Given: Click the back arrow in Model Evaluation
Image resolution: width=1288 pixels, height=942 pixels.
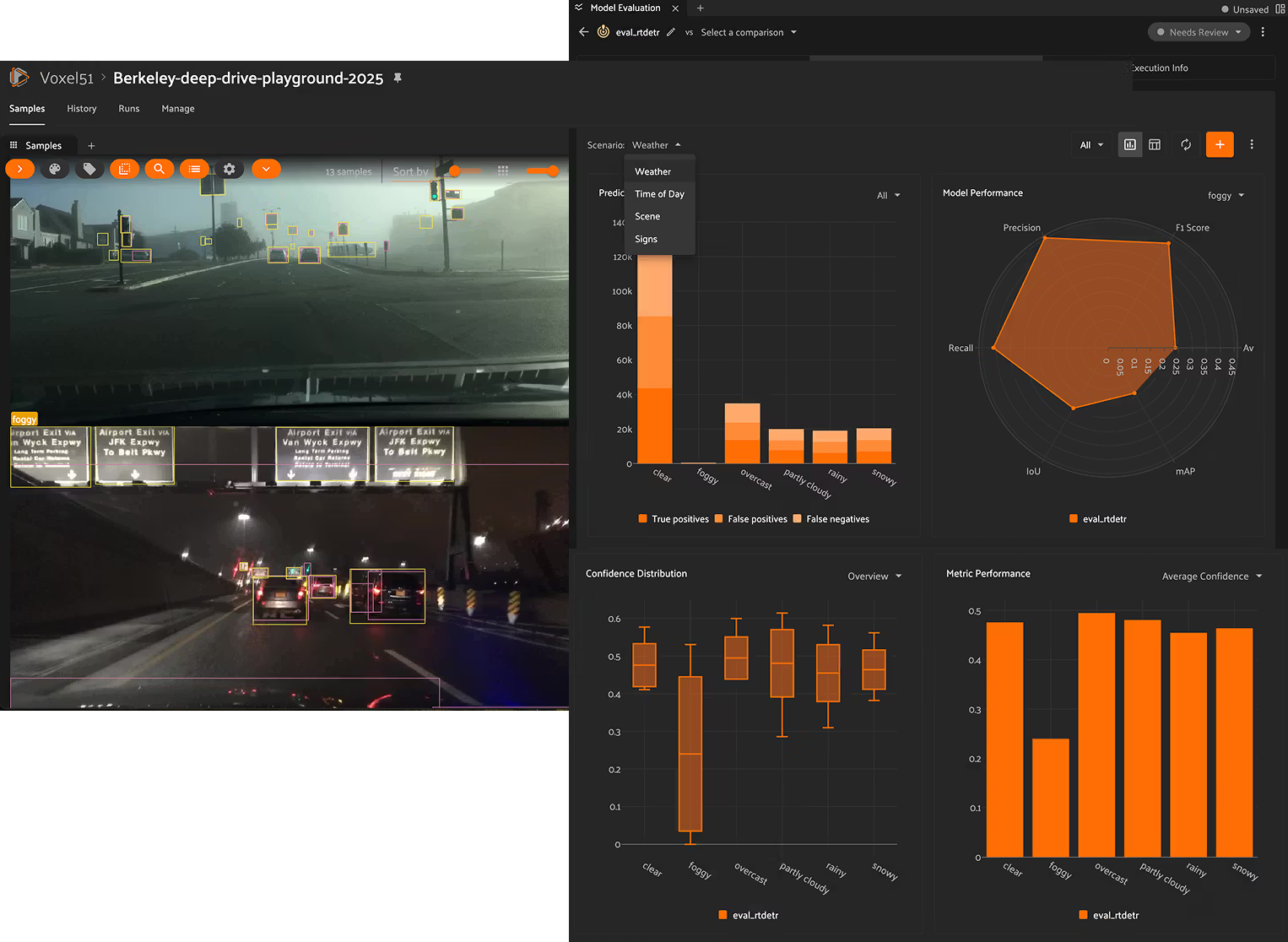Looking at the screenshot, I should pos(584,32).
